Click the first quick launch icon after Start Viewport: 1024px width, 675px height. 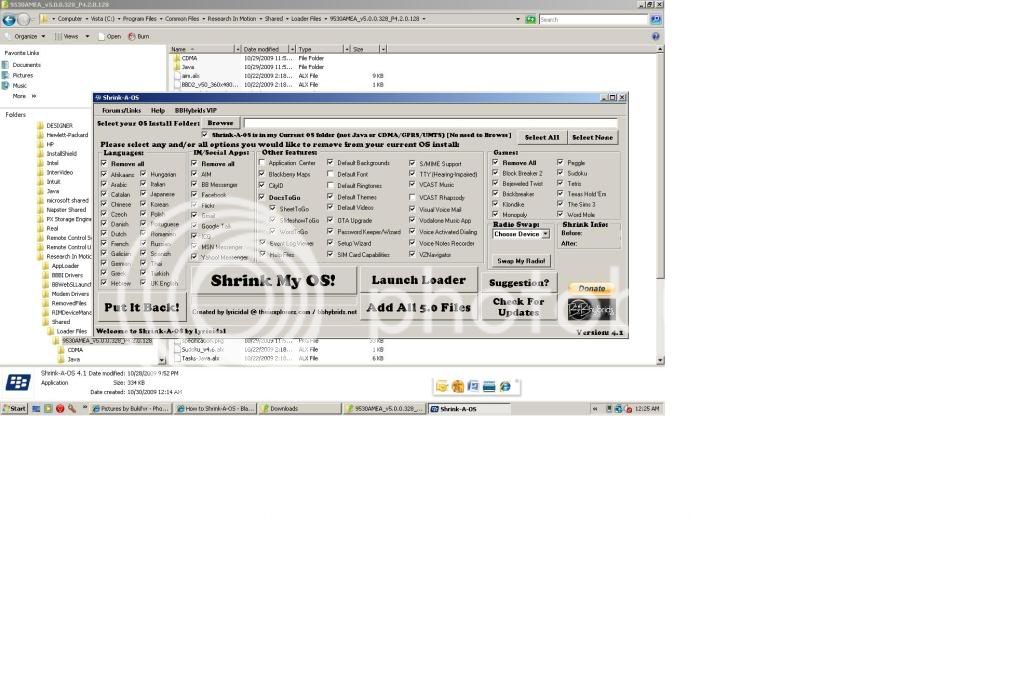coord(36,409)
